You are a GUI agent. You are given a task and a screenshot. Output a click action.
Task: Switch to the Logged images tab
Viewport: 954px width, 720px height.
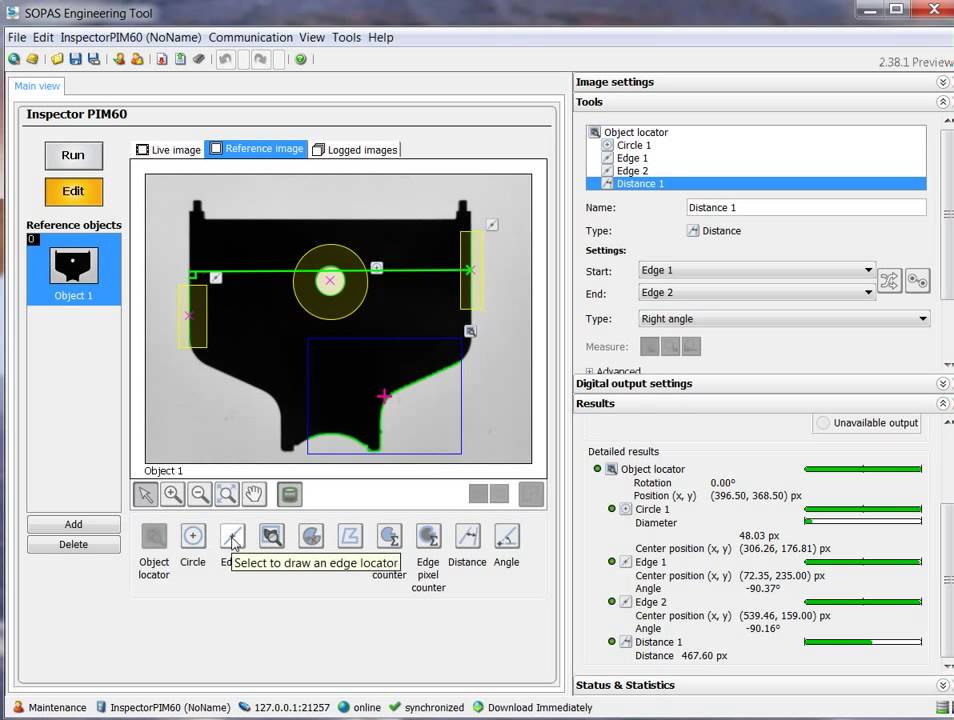tap(355, 150)
